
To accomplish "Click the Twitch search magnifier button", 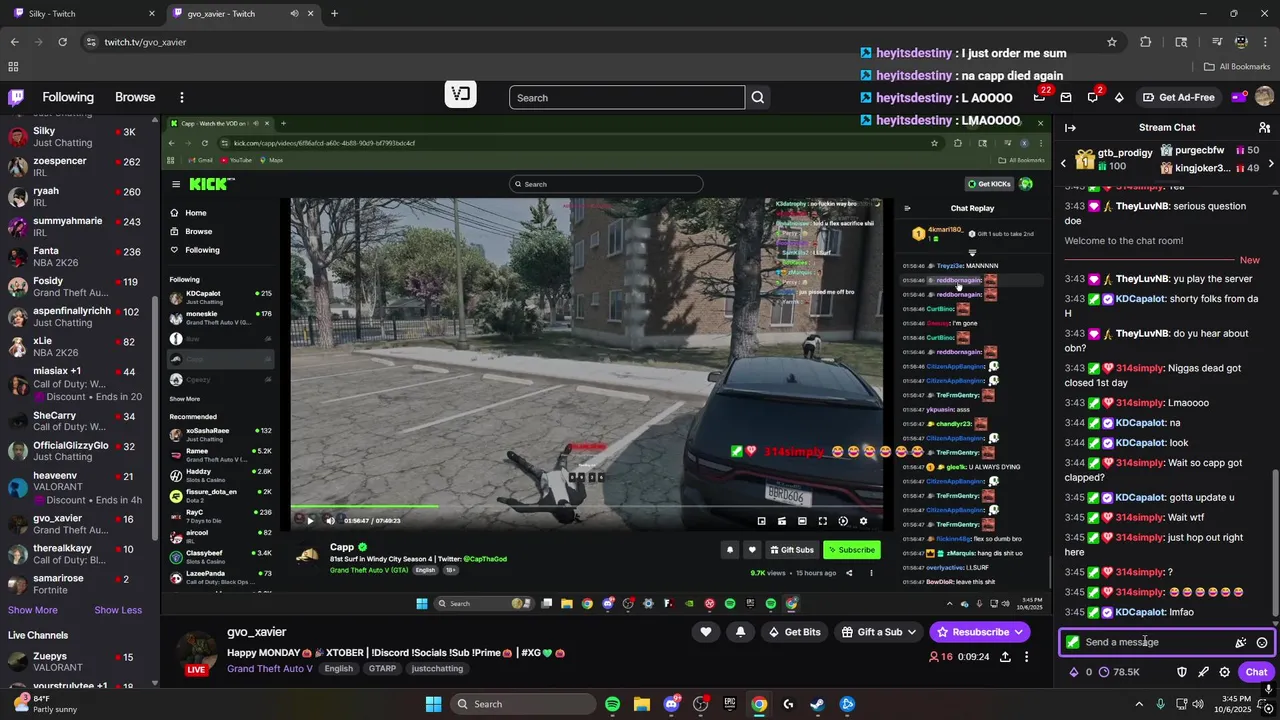I will (758, 98).
